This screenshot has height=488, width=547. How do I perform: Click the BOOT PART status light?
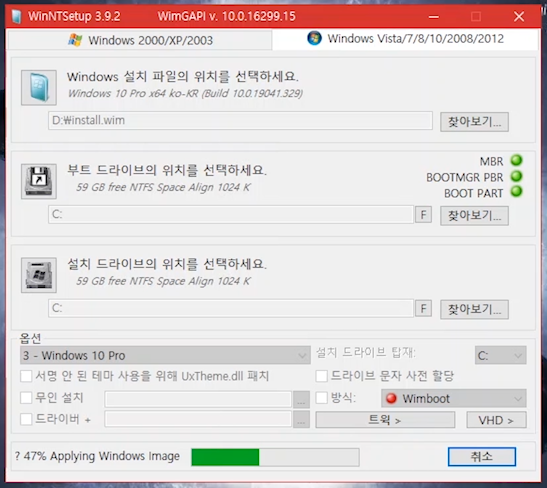pyautogui.click(x=516, y=192)
